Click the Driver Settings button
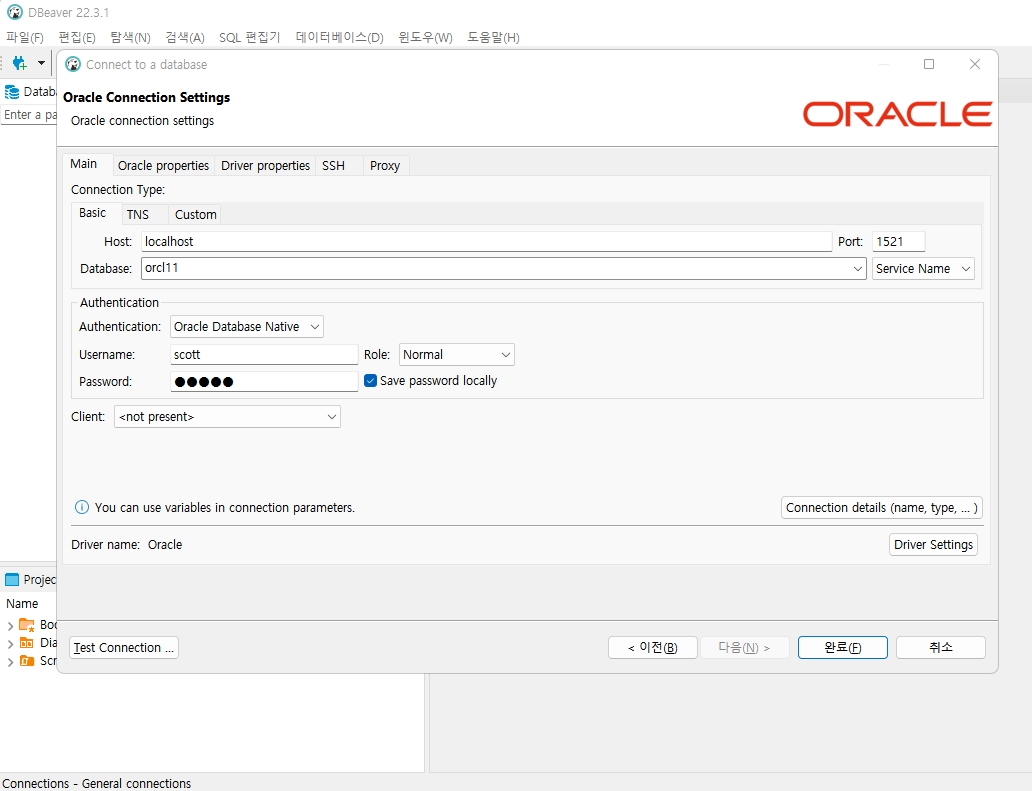This screenshot has height=791, width=1032. coord(933,545)
